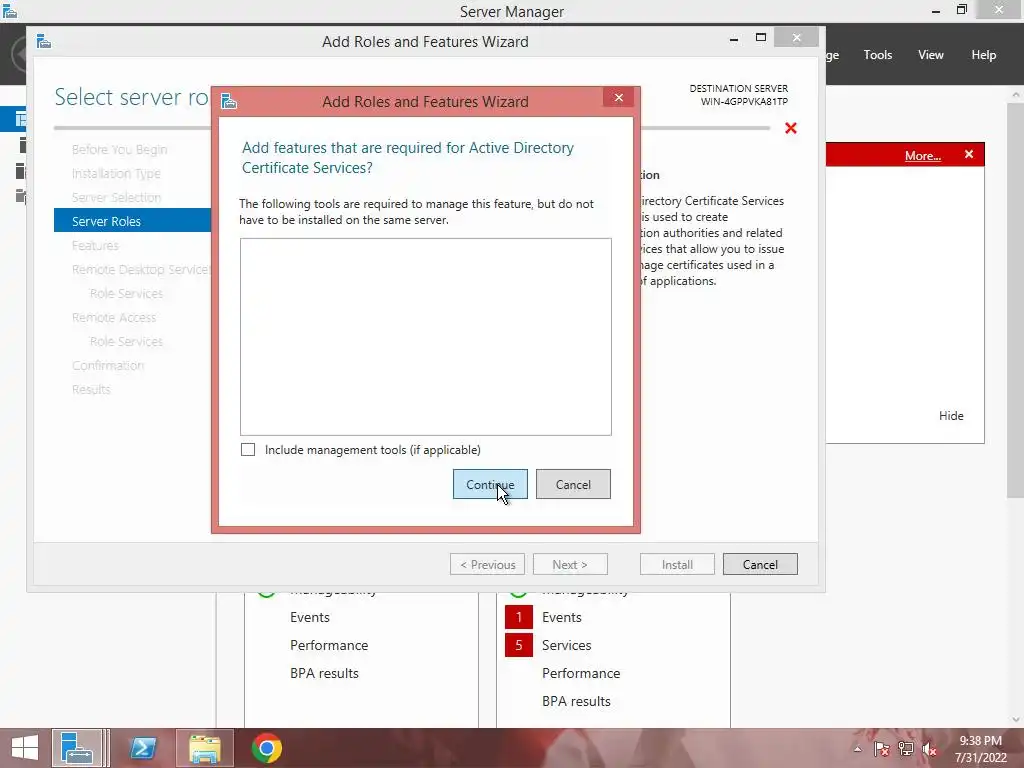The width and height of the screenshot is (1024, 768).
Task: Open Services in the right server tile
Action: 566,645
